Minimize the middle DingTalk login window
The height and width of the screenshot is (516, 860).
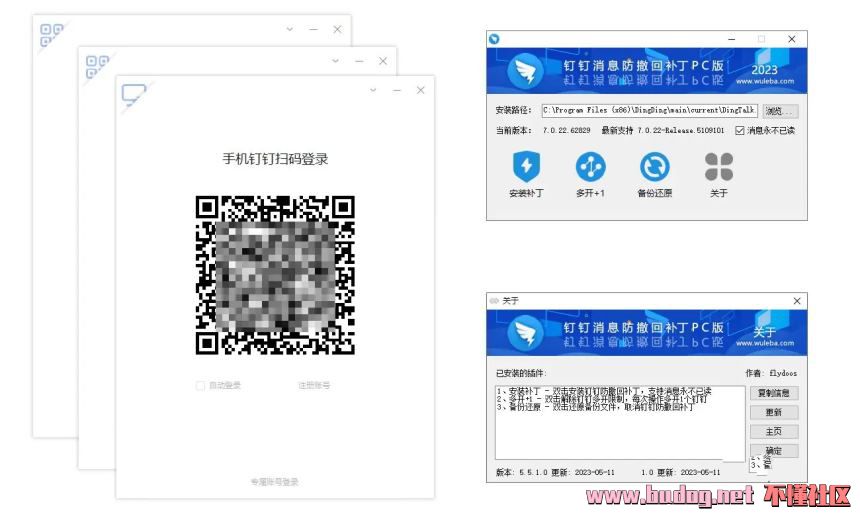[359, 61]
